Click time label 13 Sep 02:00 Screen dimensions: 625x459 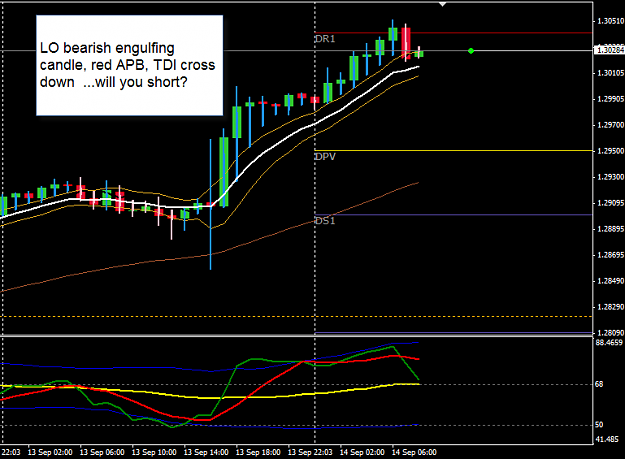[x=50, y=453]
